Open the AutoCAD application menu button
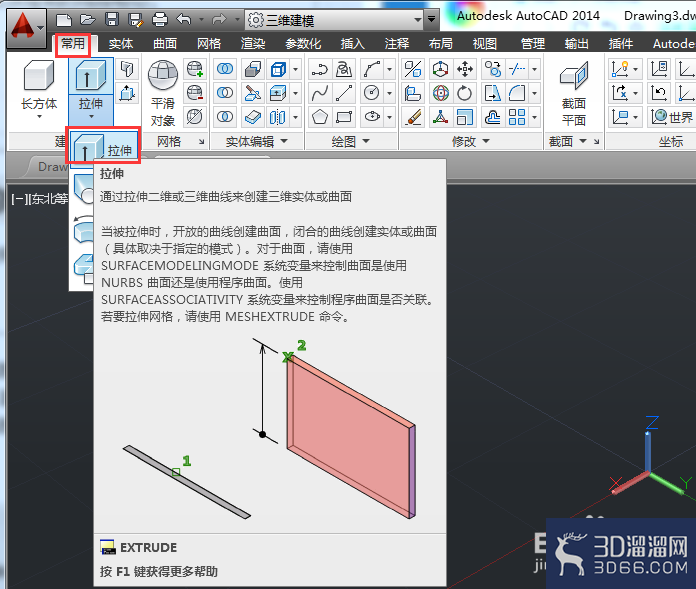The height and width of the screenshot is (589, 696). (x=26, y=28)
